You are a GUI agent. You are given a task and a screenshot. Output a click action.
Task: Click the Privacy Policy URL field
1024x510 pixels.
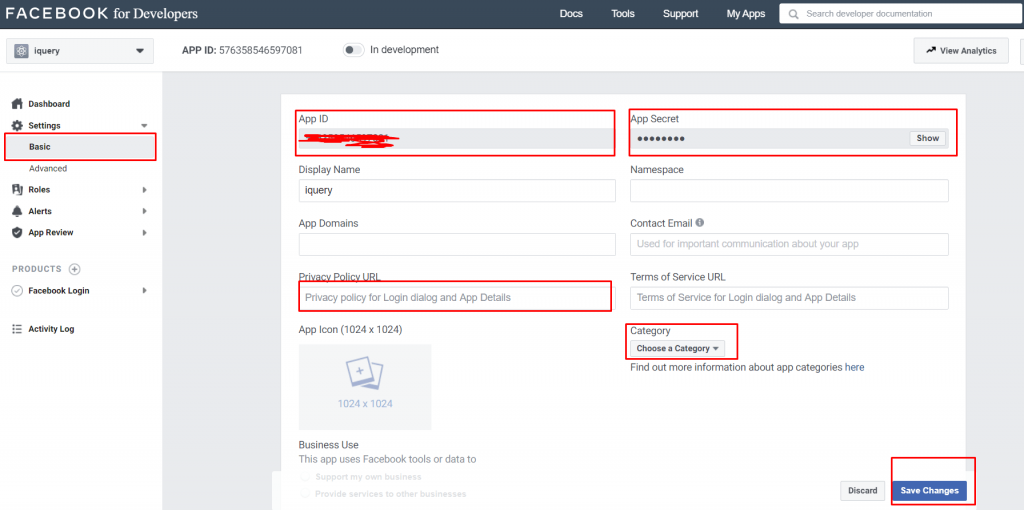tap(457, 298)
